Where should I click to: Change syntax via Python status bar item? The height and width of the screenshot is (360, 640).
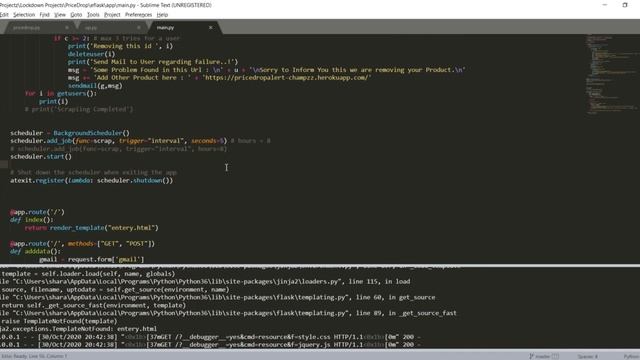pyautogui.click(x=631, y=356)
